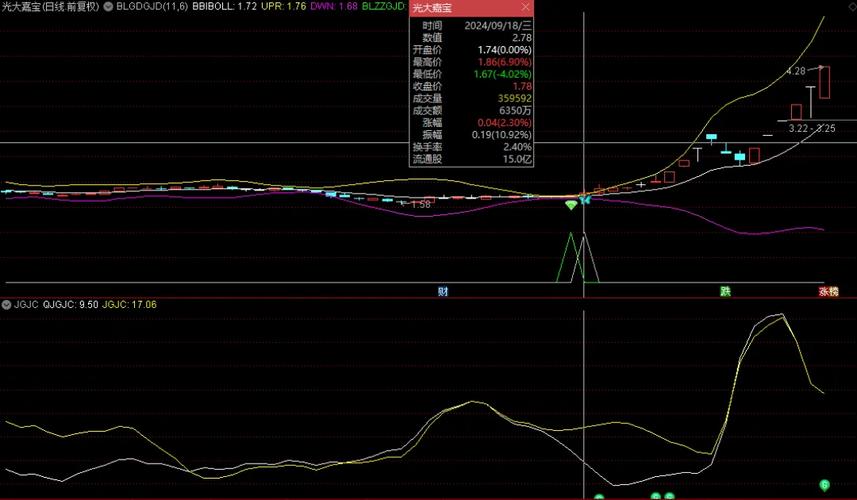This screenshot has height=500, width=857.
Task: Click the red 涨榜 event marker
Action: (829, 292)
